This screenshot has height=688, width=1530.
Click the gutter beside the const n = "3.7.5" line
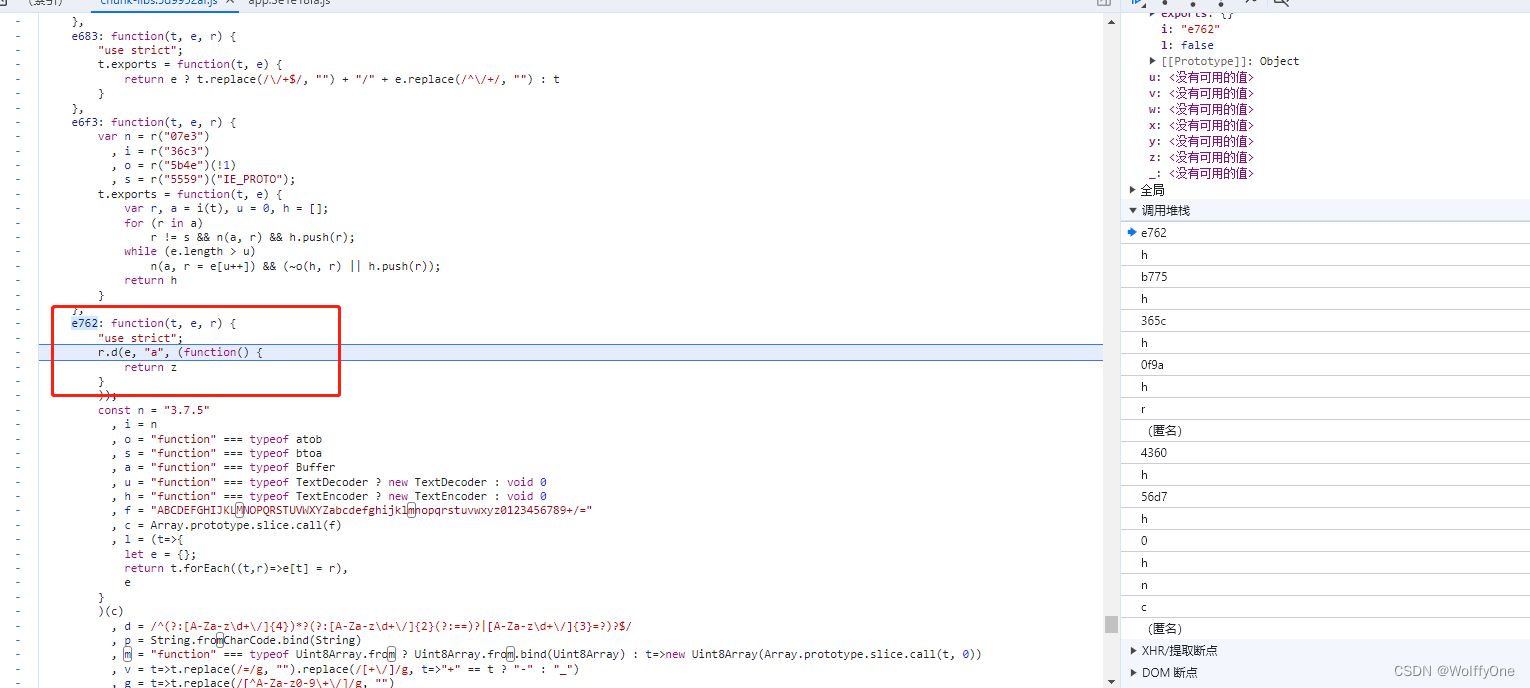coord(18,410)
